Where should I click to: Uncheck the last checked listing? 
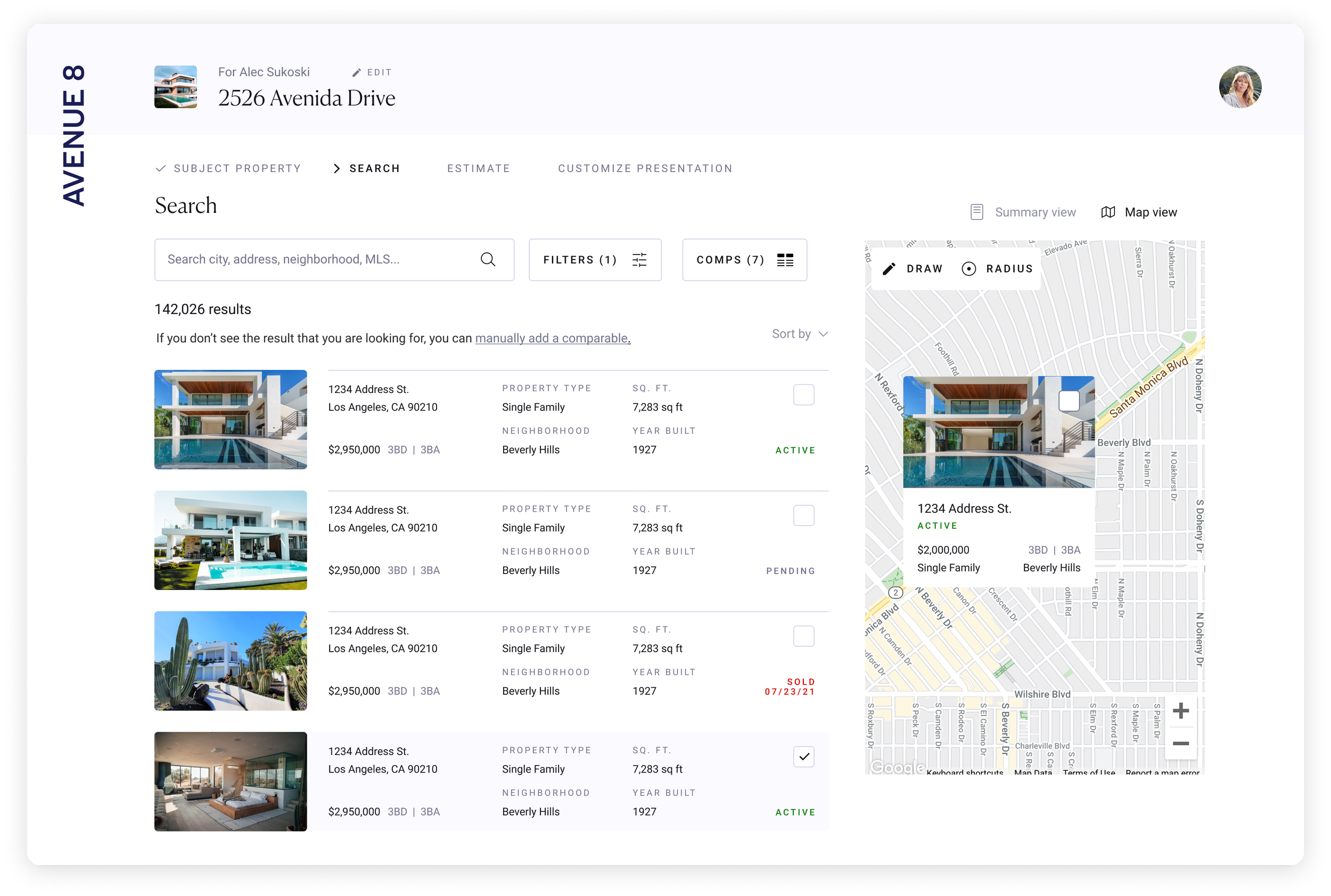coord(803,757)
